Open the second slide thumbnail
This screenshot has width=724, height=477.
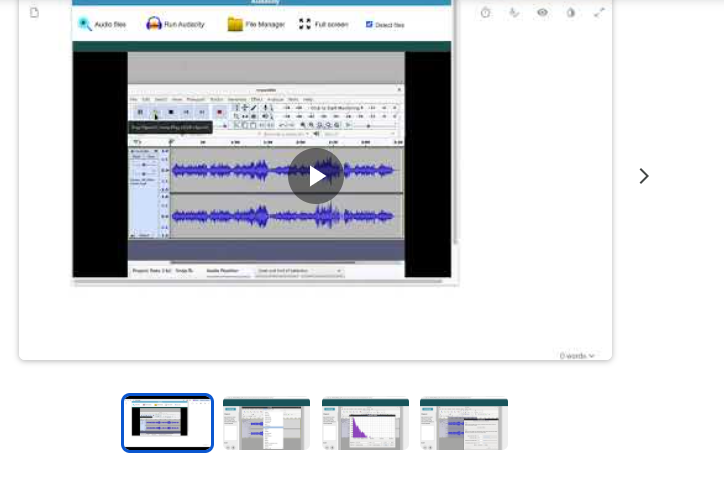tap(266, 423)
